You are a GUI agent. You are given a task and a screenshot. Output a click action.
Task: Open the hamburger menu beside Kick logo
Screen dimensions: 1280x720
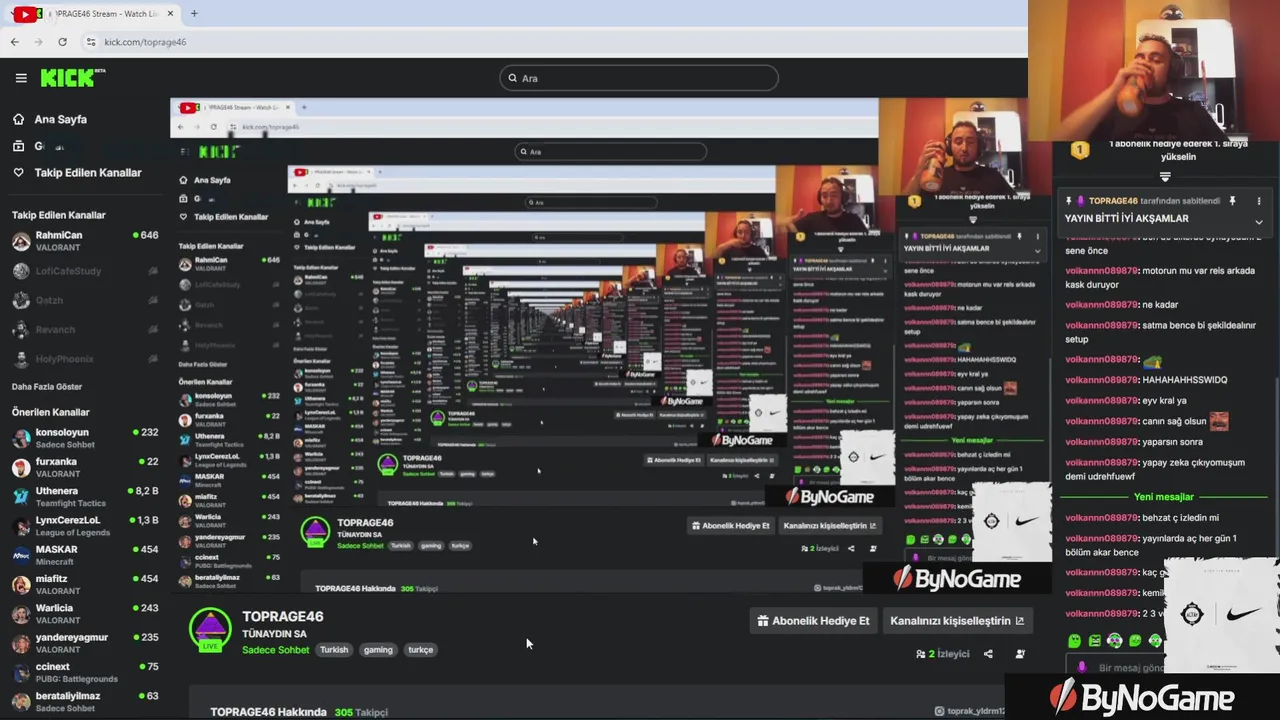pyautogui.click(x=21, y=78)
